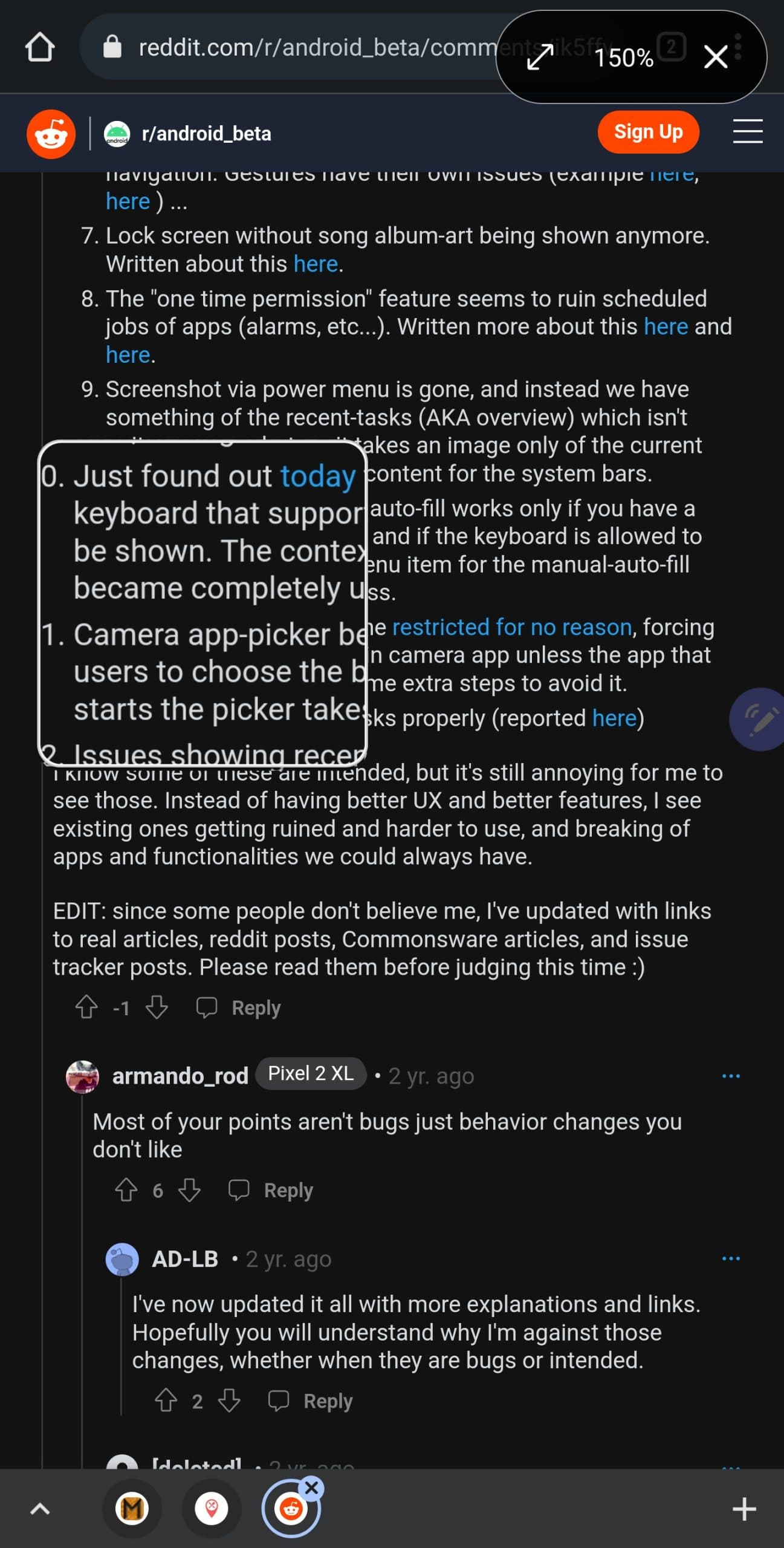Tap the floating pencil edit button
This screenshot has height=1548, width=784.
coord(759,719)
